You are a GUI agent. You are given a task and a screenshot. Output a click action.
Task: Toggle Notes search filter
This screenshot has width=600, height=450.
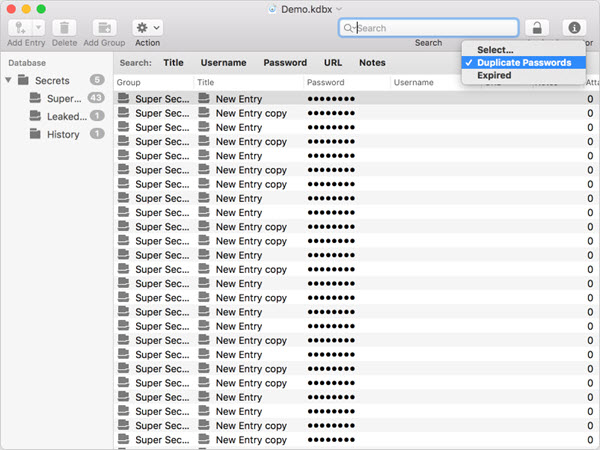(372, 63)
